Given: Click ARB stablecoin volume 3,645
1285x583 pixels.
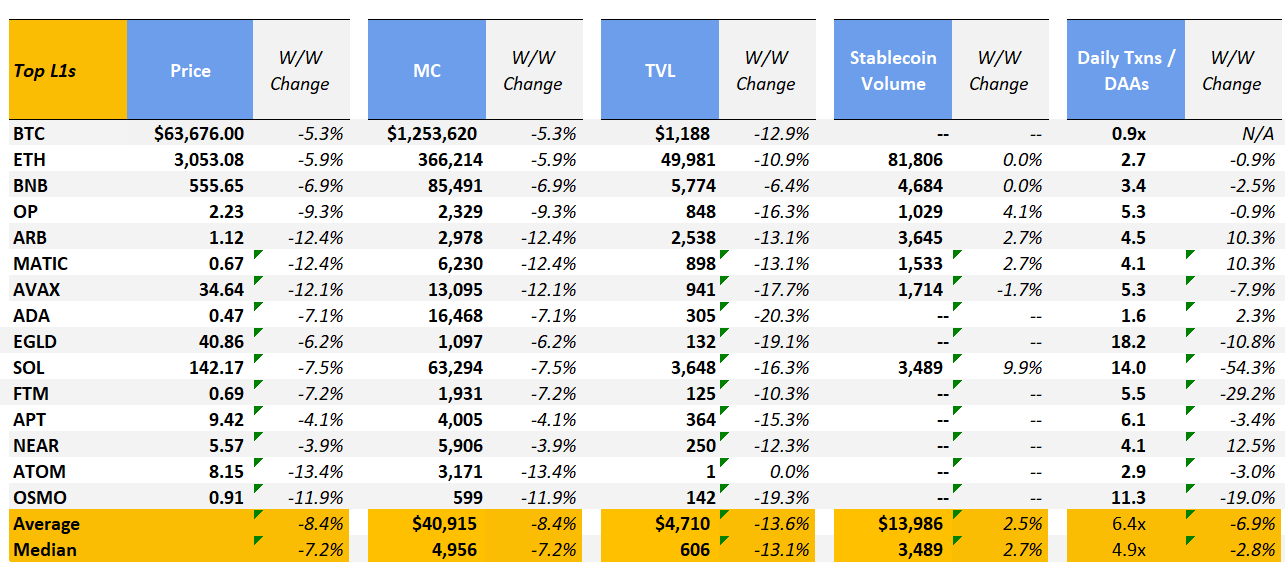Looking at the screenshot, I should pyautogui.click(x=923, y=237).
